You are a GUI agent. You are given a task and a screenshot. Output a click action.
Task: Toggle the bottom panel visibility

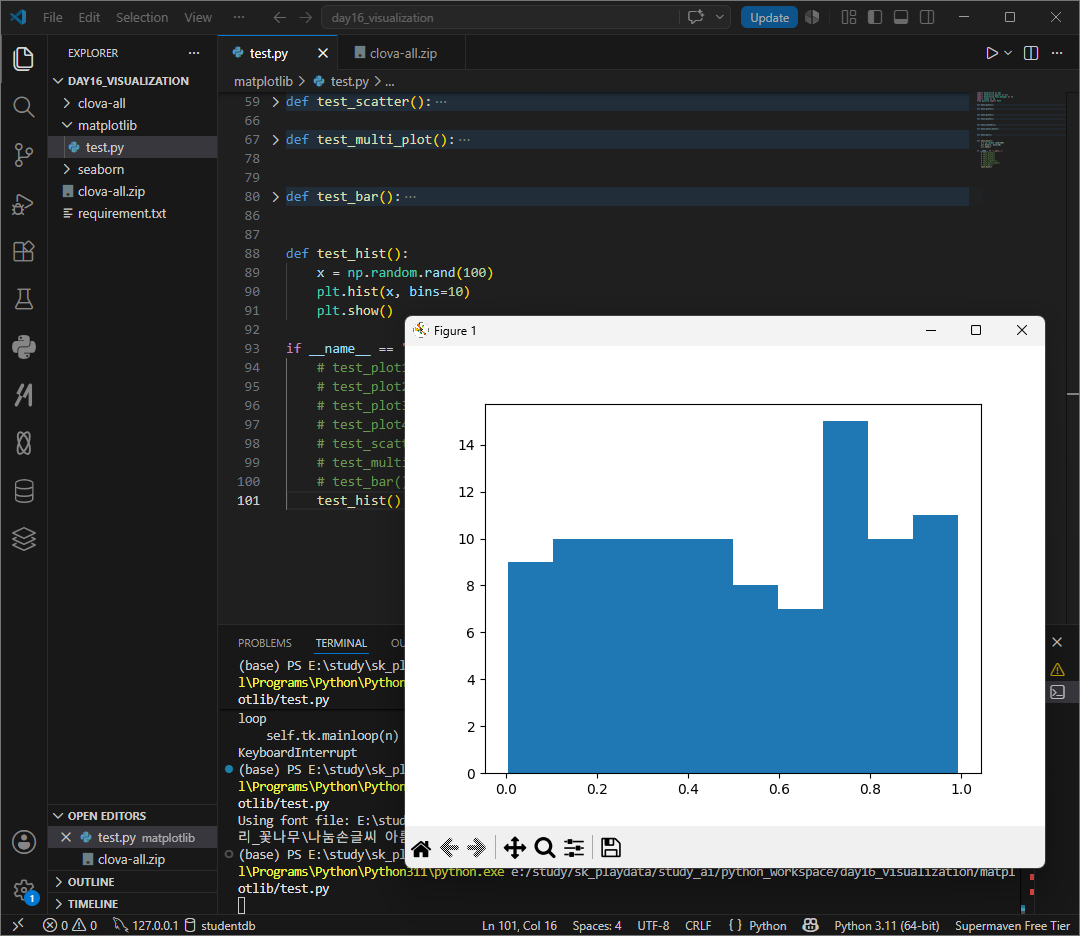[900, 17]
